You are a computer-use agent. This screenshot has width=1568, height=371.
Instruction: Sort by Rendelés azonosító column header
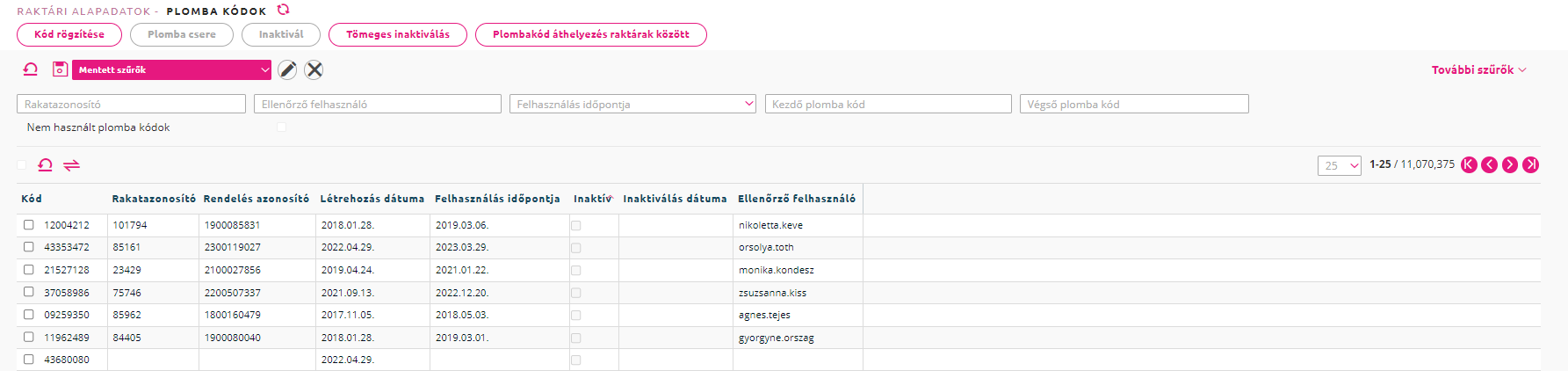point(257,199)
